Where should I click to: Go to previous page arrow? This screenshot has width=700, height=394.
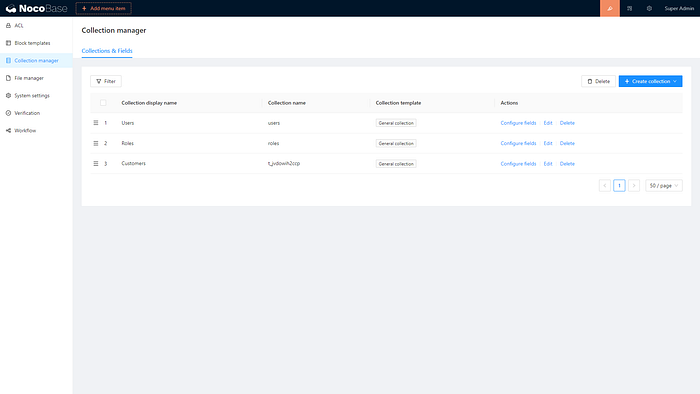pos(605,186)
